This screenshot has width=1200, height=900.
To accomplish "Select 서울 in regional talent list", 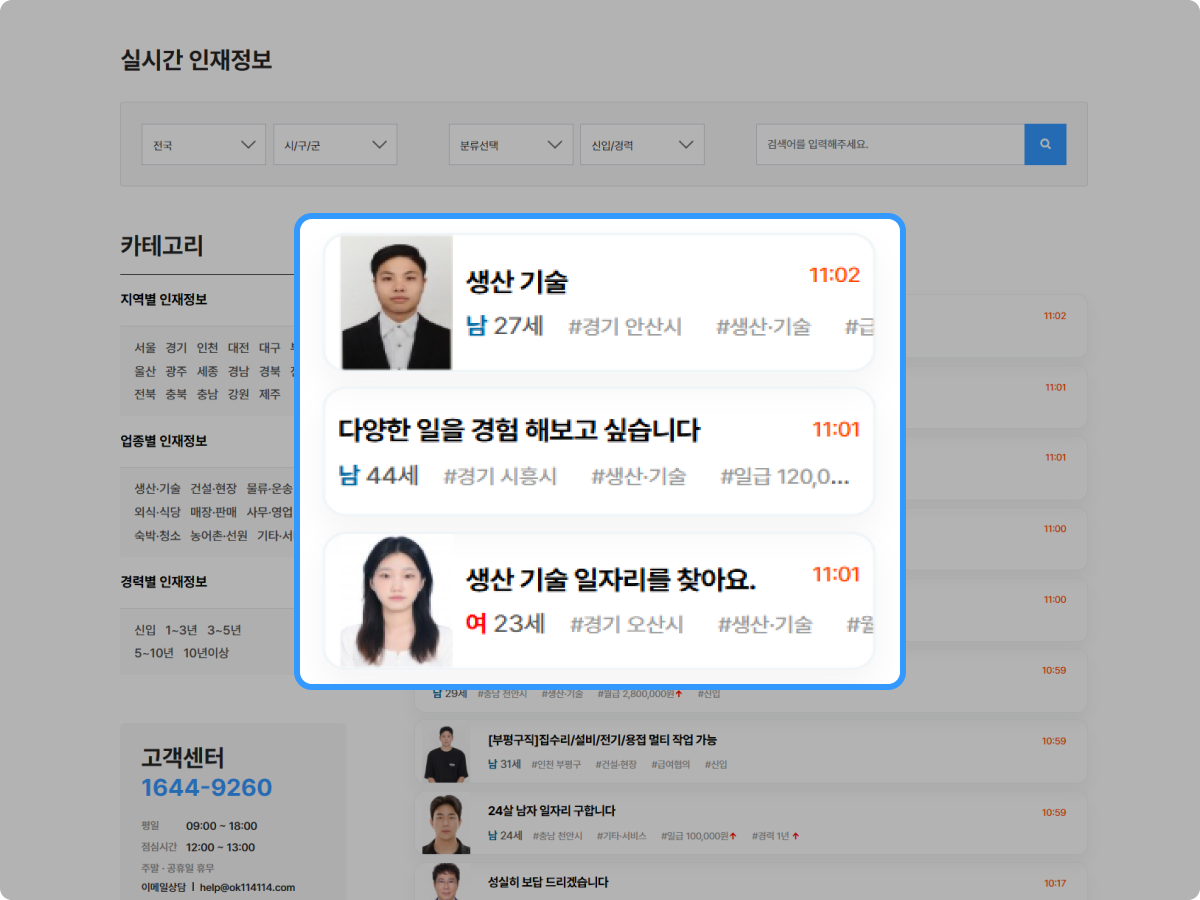I will point(145,348).
